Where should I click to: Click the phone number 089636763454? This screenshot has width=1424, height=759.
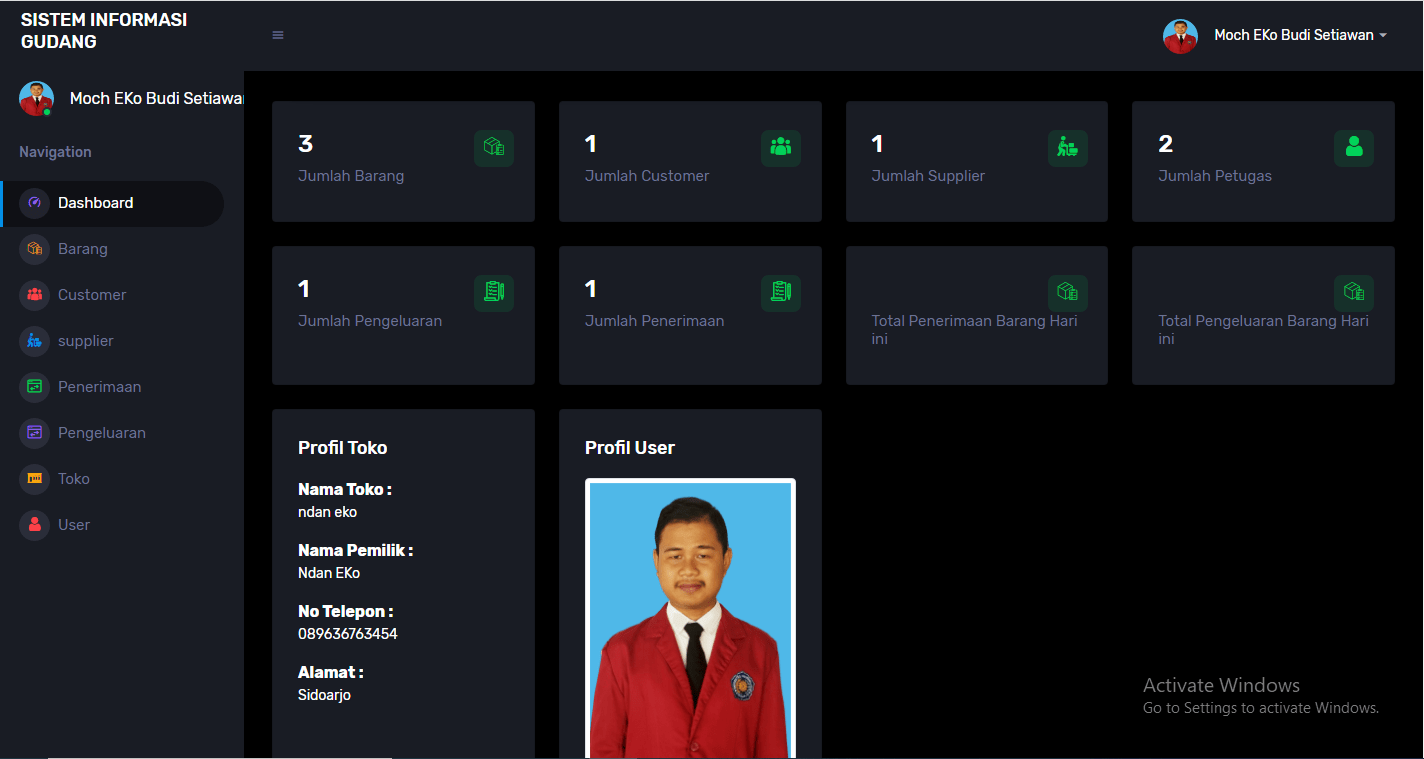tap(348, 634)
